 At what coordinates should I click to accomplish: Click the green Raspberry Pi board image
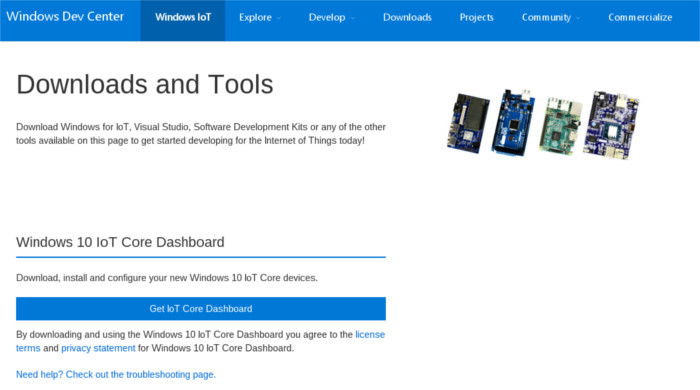coord(561,125)
